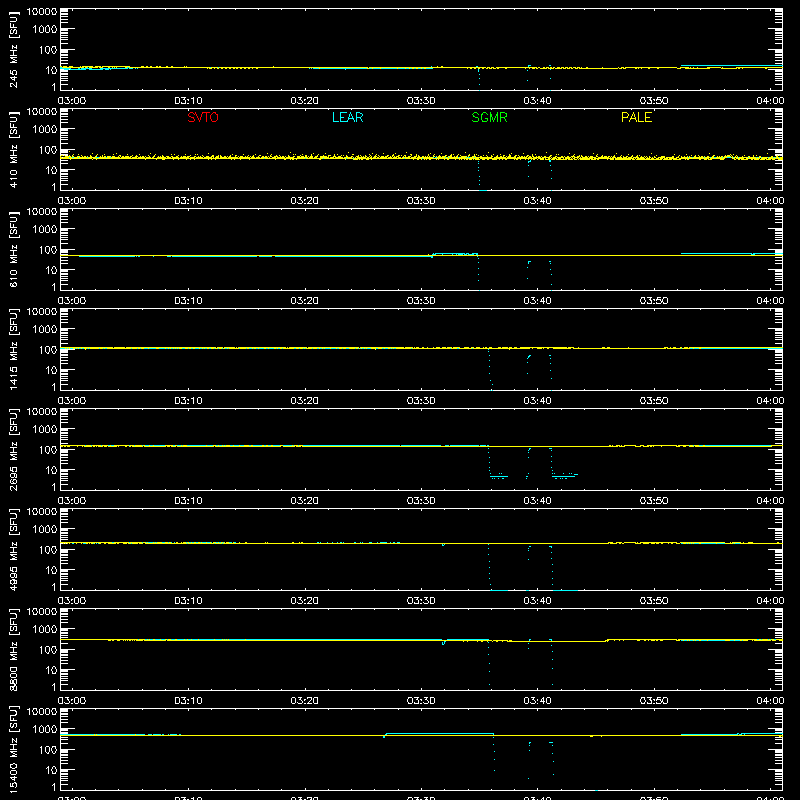Click 03:30 time label of 4995 MHz panel

pyautogui.click(x=421, y=601)
